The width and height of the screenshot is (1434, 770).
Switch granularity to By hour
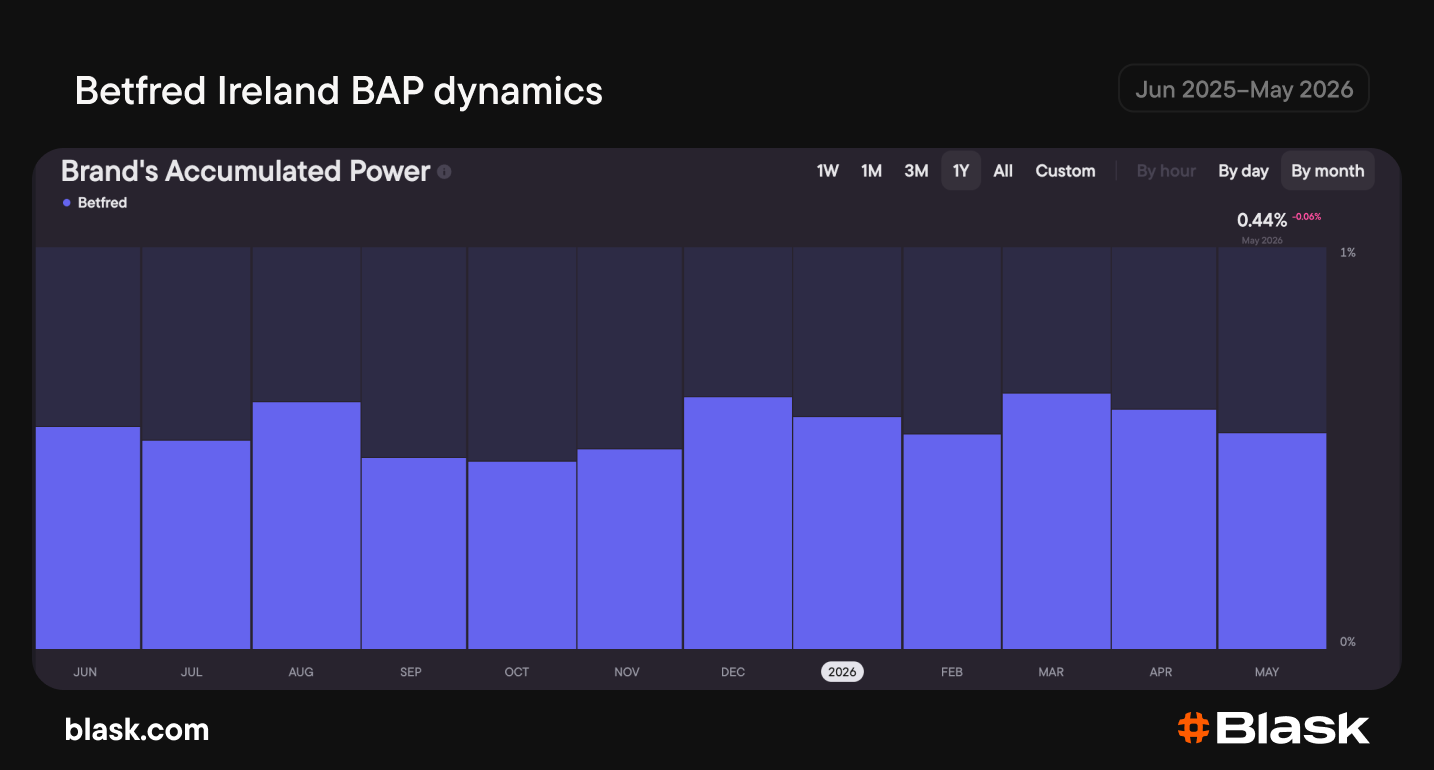[x=1166, y=171]
